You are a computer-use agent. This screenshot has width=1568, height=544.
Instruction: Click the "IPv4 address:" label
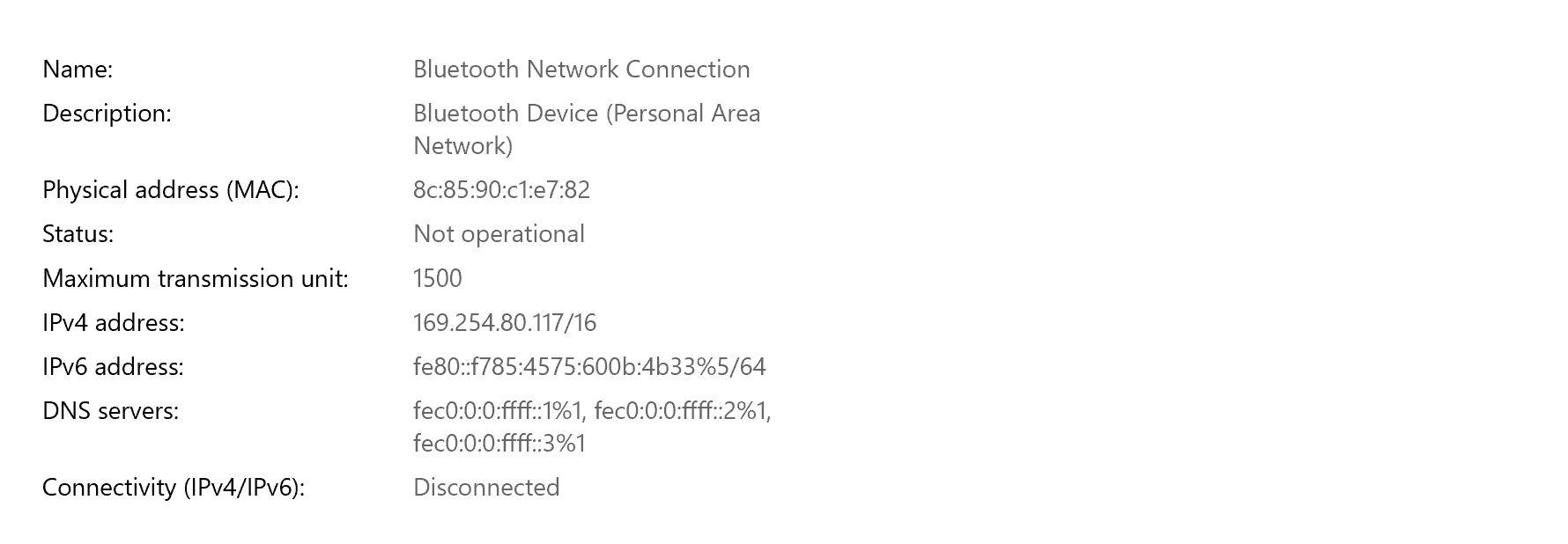(114, 323)
